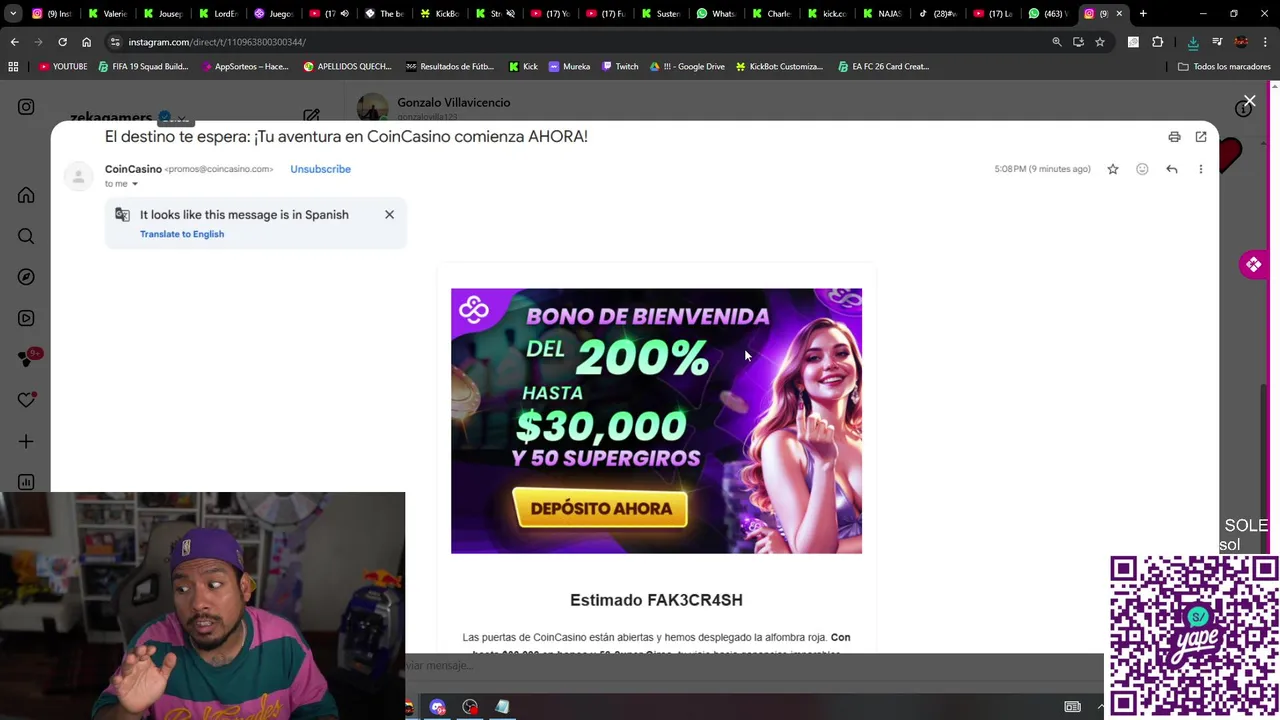Open the EA FC 26 Card Creator bookmark
The image size is (1280, 720).
coord(883,67)
